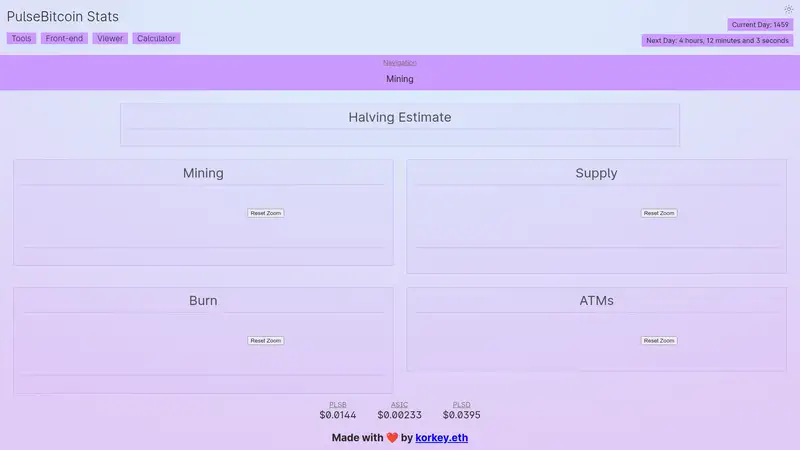
Task: Open the Viewer menu item
Action: (110, 38)
